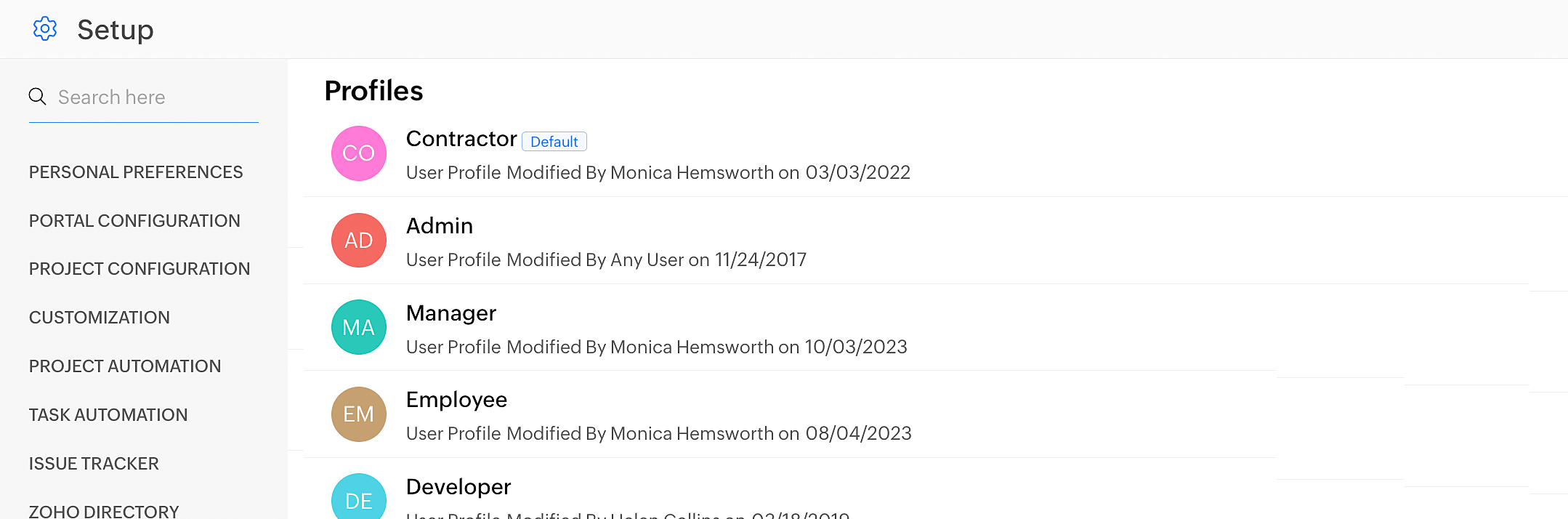This screenshot has height=519, width=1568.
Task: Open Portal Configuration section
Action: point(134,221)
